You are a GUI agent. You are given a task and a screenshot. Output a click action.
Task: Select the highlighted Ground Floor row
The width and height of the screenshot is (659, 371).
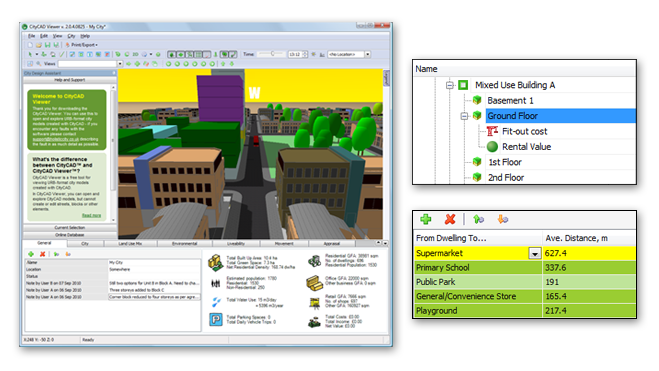[x=561, y=116]
